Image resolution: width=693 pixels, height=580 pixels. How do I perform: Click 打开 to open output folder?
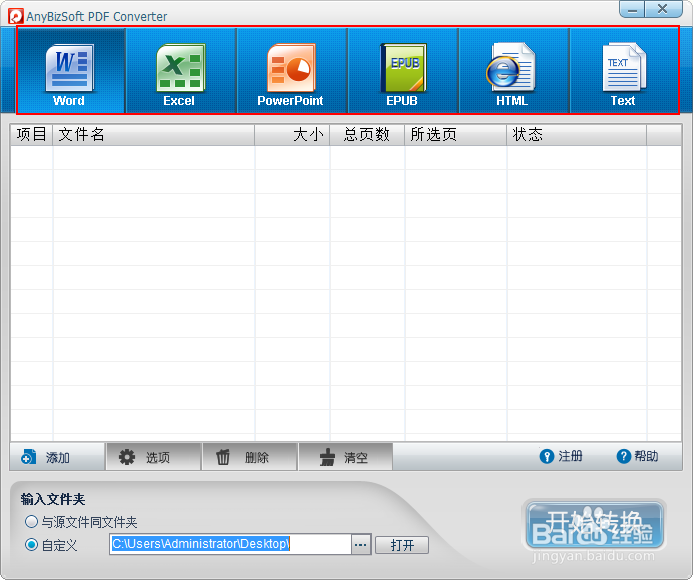point(402,545)
